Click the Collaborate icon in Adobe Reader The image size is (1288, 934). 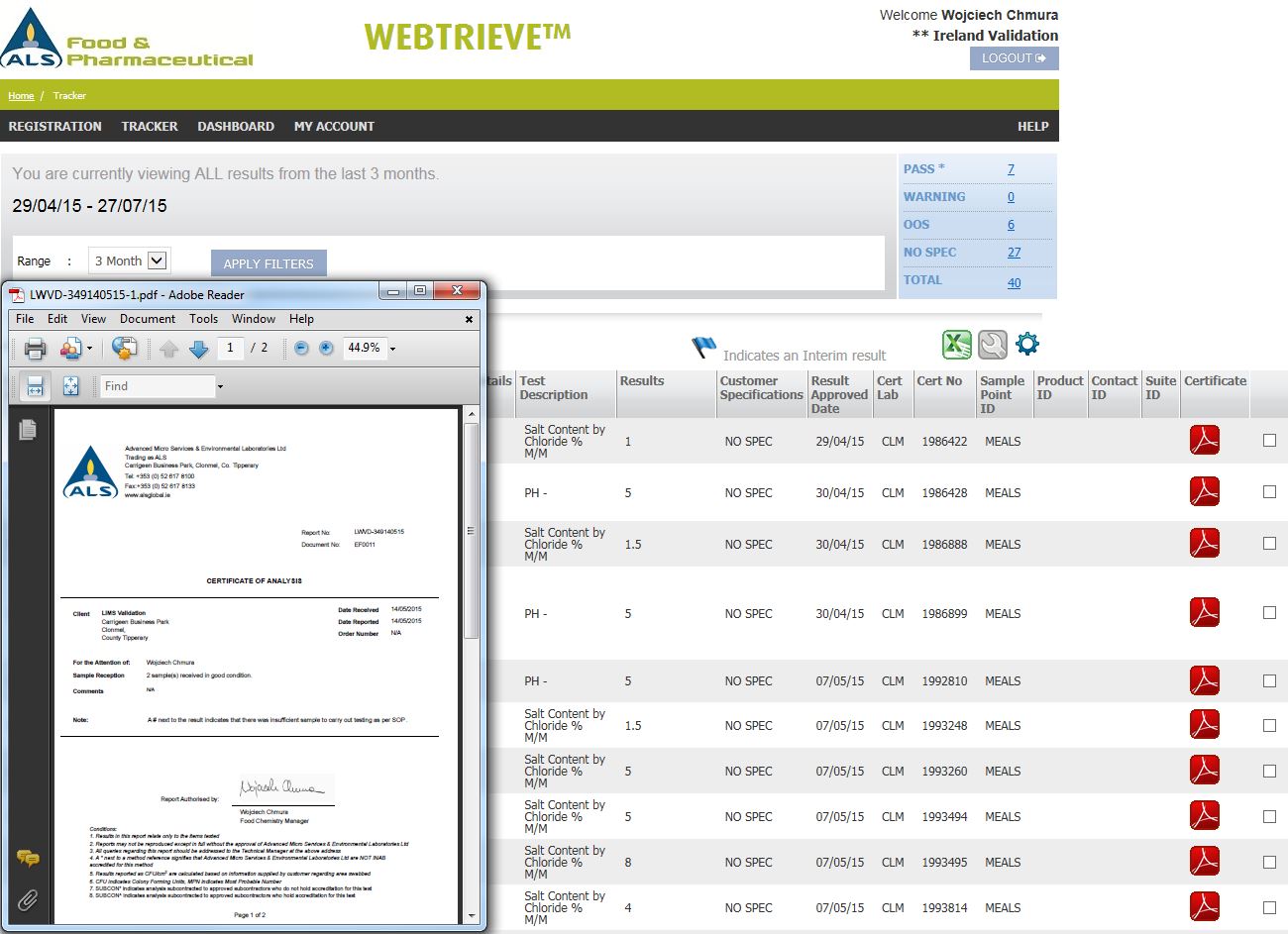(x=70, y=348)
